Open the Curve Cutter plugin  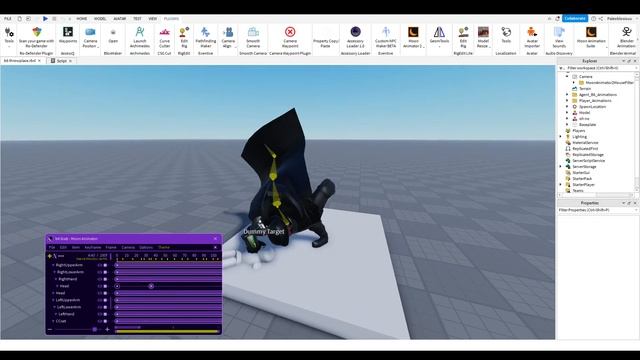pos(164,37)
